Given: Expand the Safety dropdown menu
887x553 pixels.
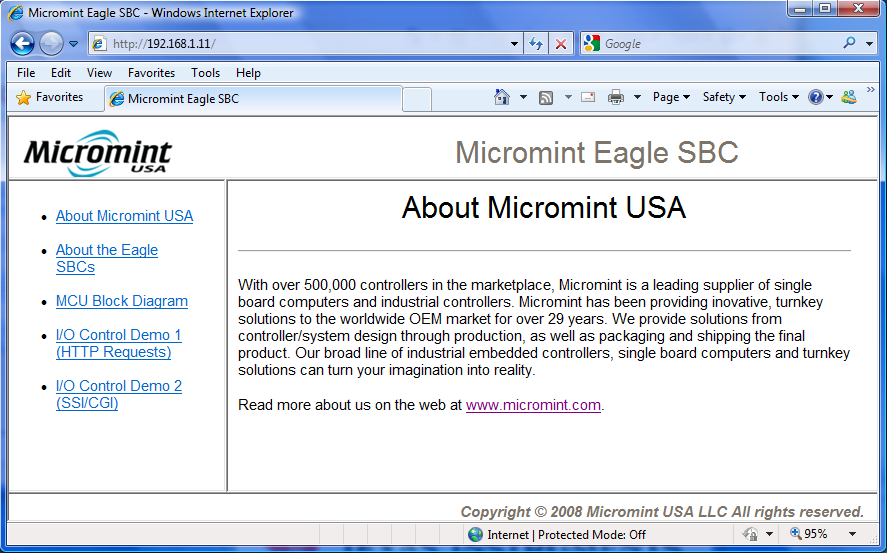Looking at the screenshot, I should click(724, 97).
